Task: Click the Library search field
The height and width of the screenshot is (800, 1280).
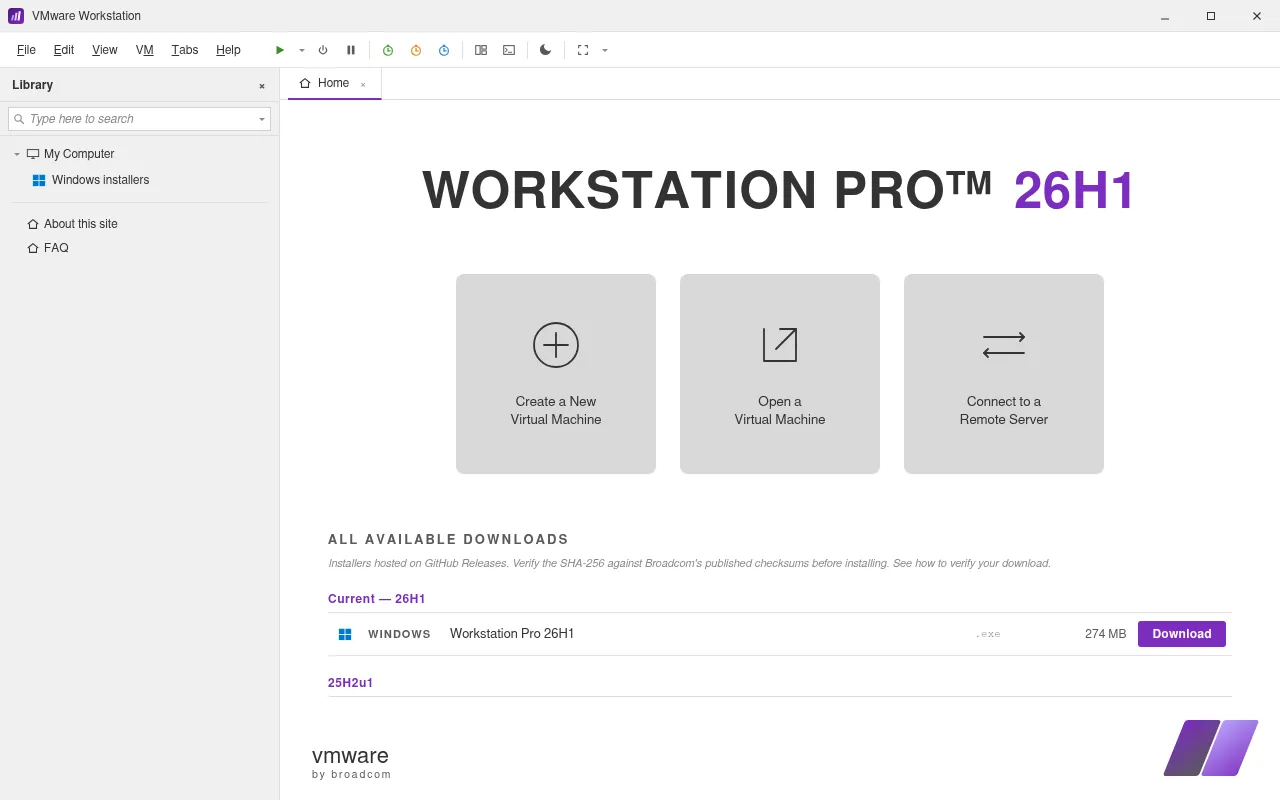Action: [139, 119]
